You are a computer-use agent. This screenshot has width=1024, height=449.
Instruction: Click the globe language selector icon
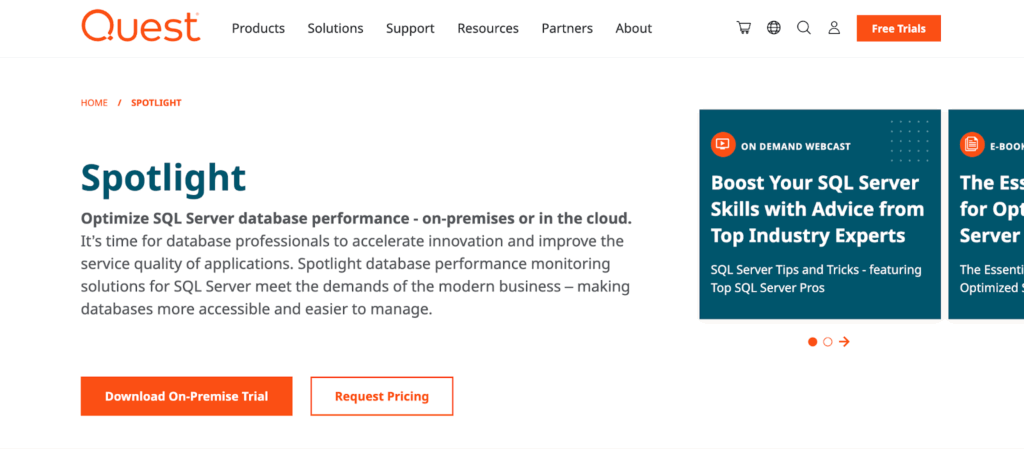point(773,28)
